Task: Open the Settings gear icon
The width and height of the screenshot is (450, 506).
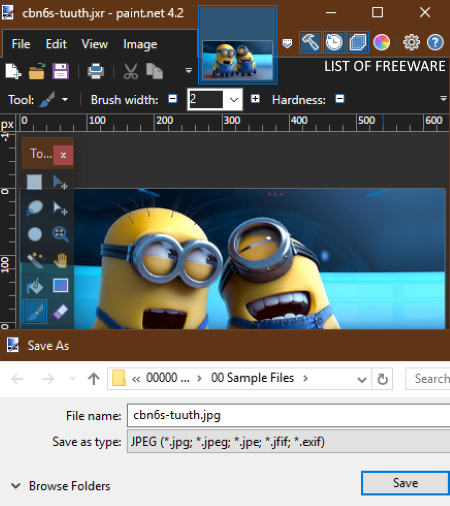Action: (411, 42)
